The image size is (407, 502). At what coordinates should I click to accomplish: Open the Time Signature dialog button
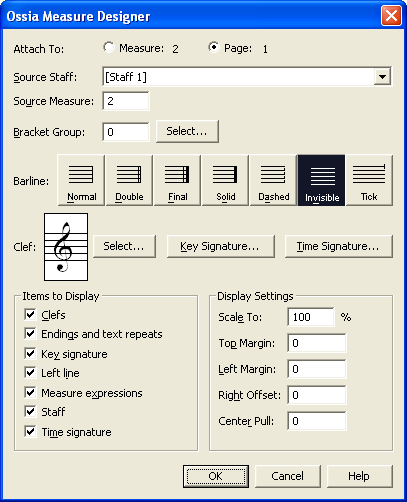coord(339,246)
